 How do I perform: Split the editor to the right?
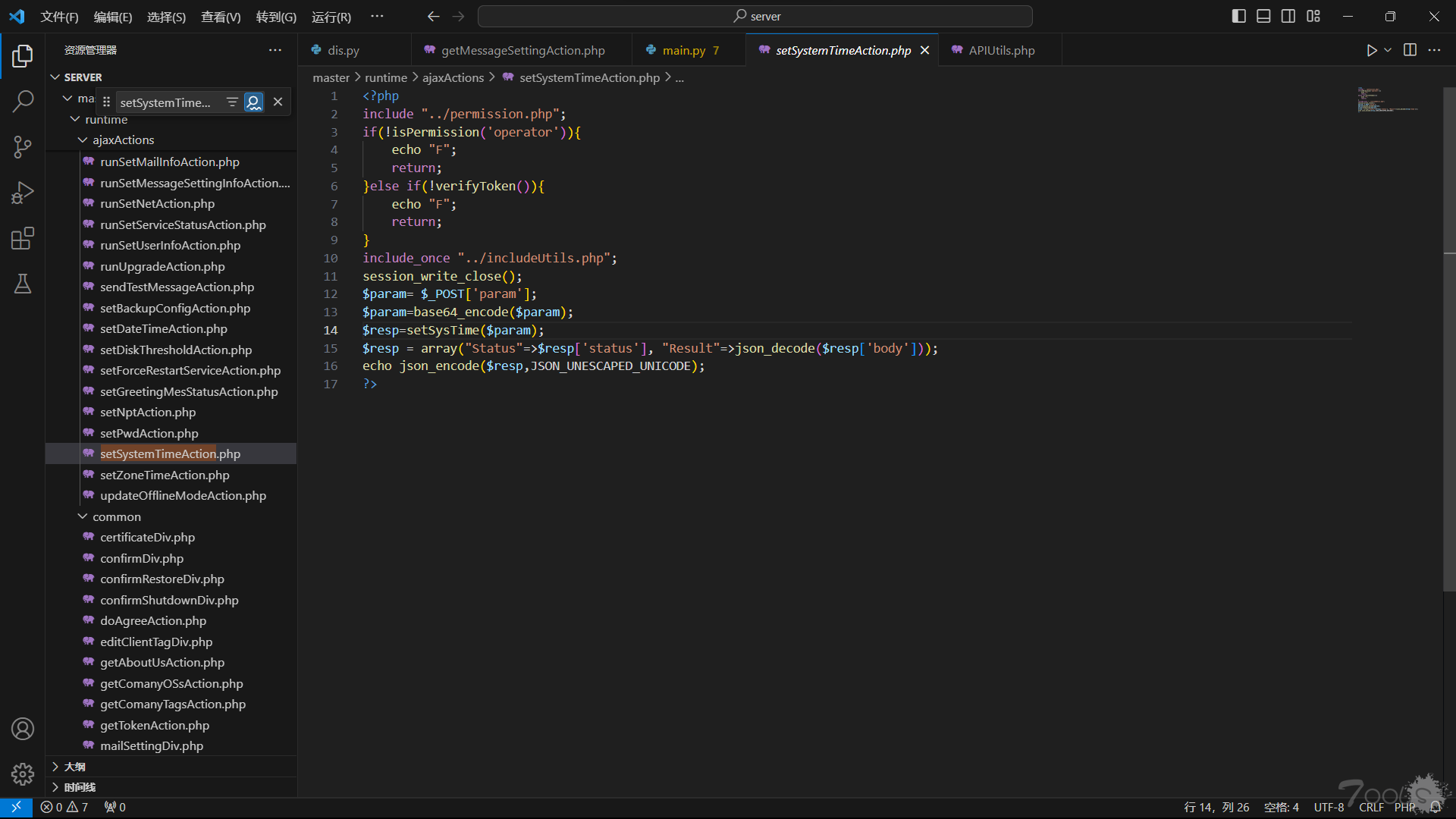(1410, 50)
